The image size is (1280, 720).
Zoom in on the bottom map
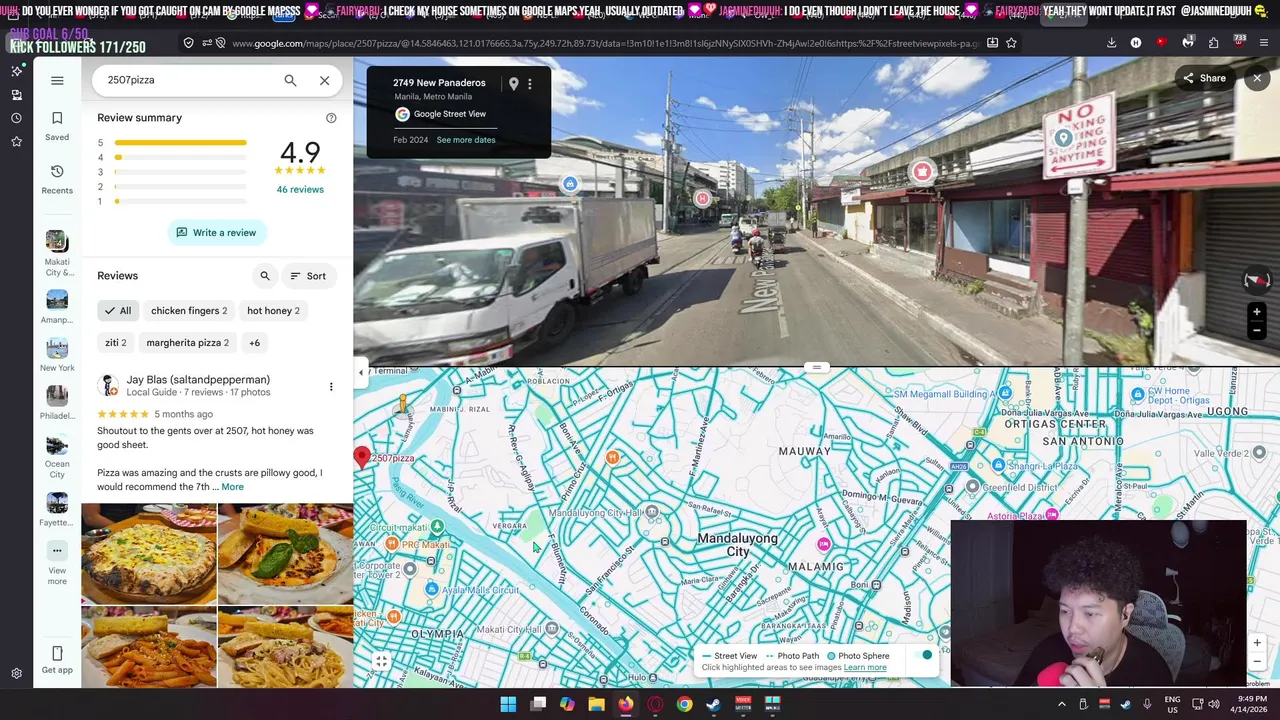1257,643
